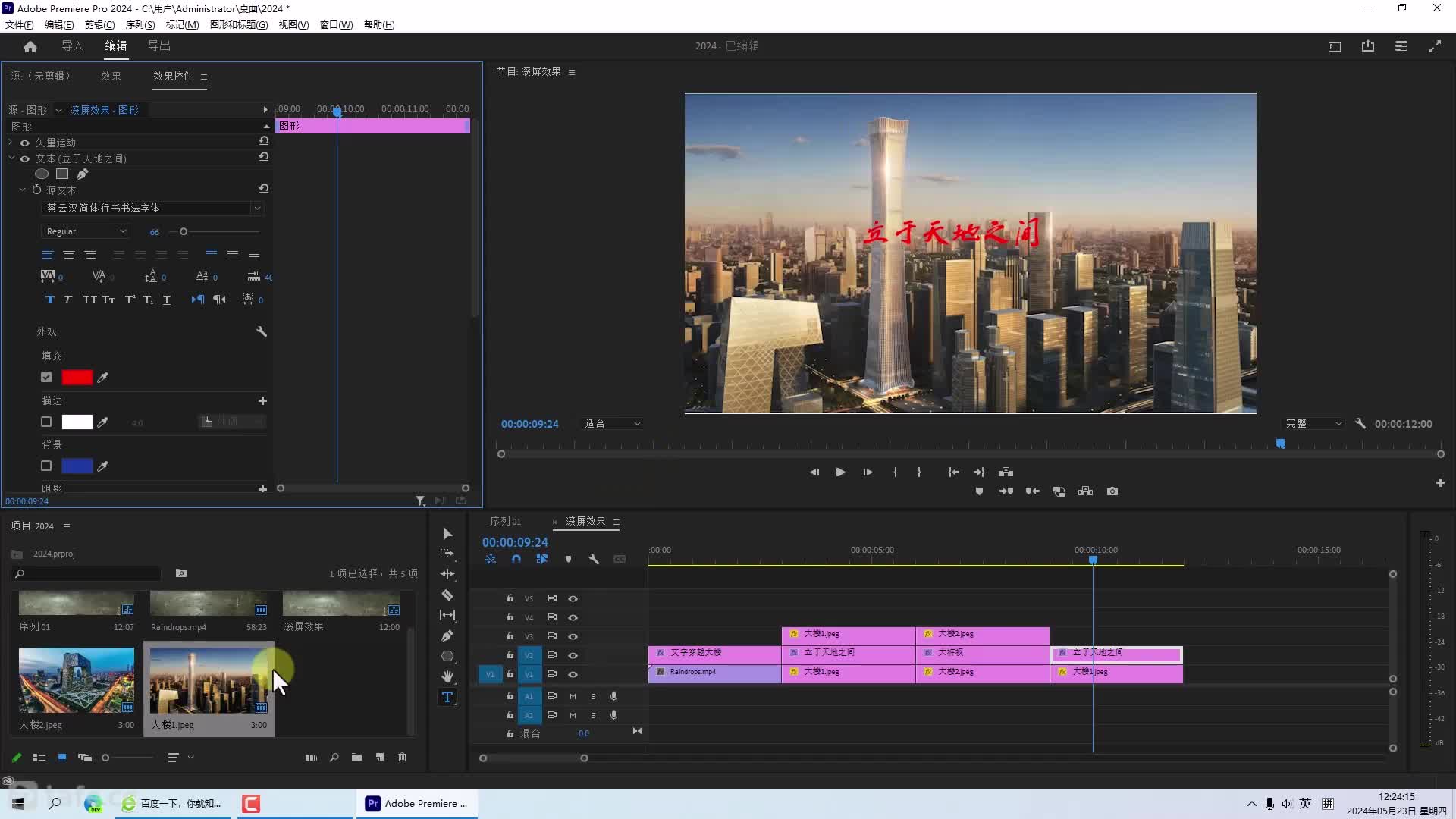Select the Ellipse shape tool
This screenshot has width=1456, height=819.
pyautogui.click(x=447, y=656)
